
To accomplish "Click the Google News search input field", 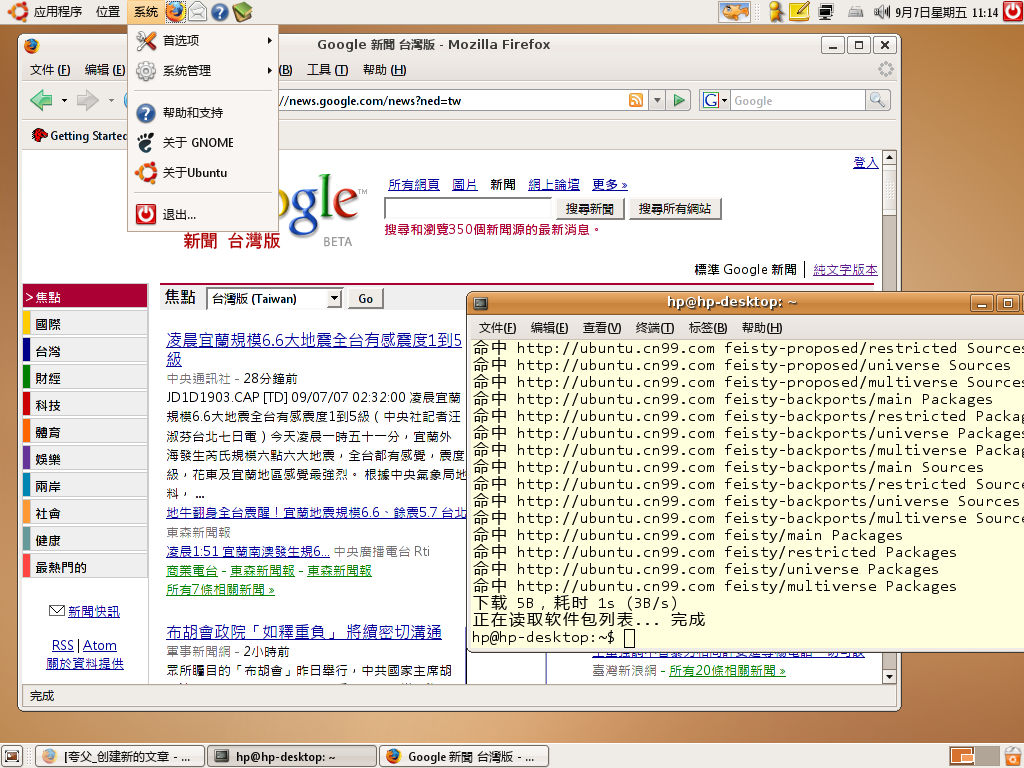I will tap(468, 209).
